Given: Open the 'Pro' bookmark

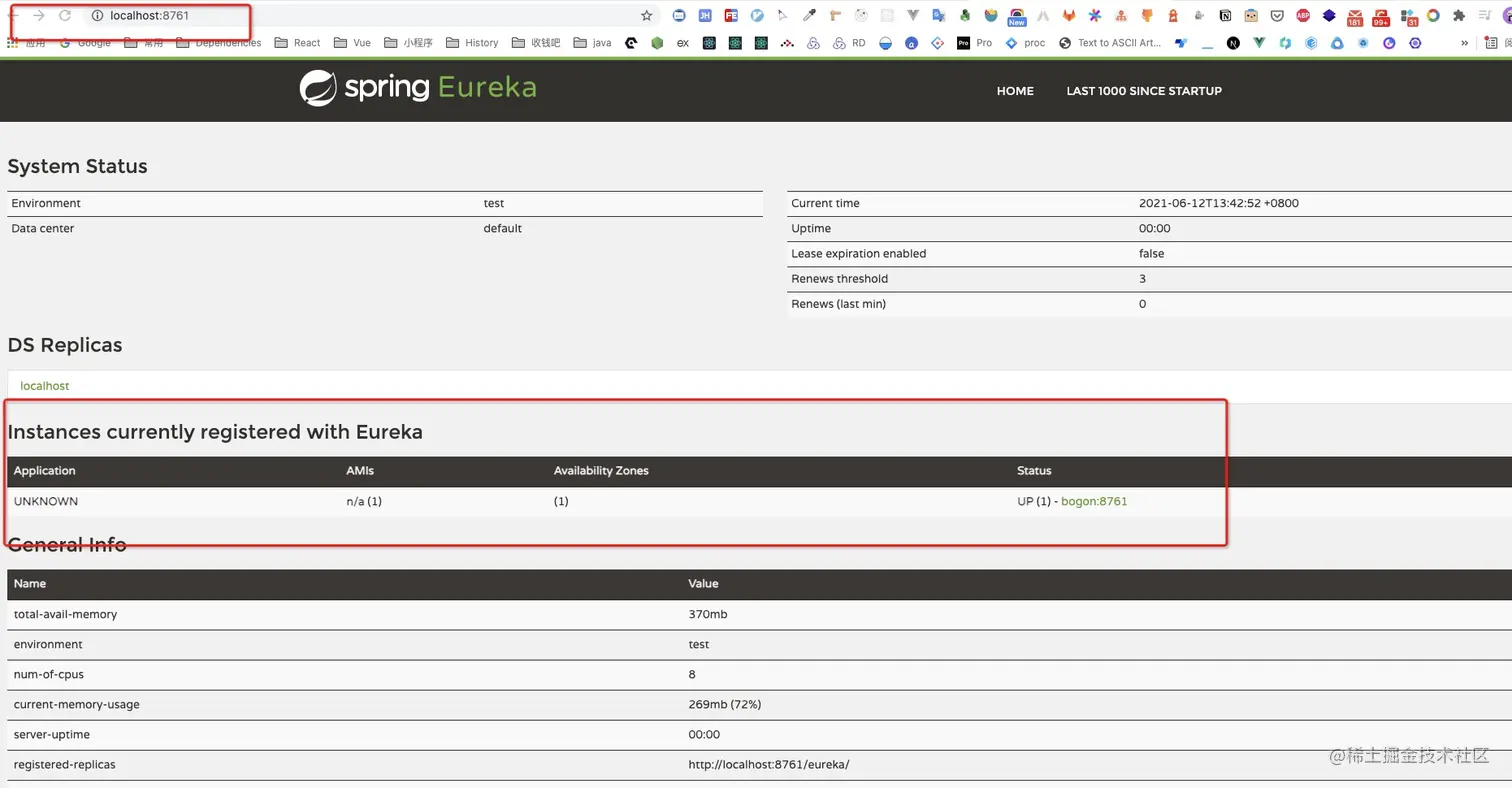Looking at the screenshot, I should [975, 43].
